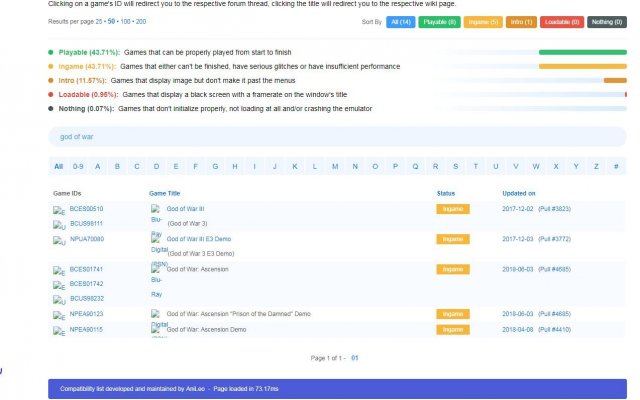640x400 pixels.
Task: Open forum thread for BCUS98111
Action: [86, 224]
